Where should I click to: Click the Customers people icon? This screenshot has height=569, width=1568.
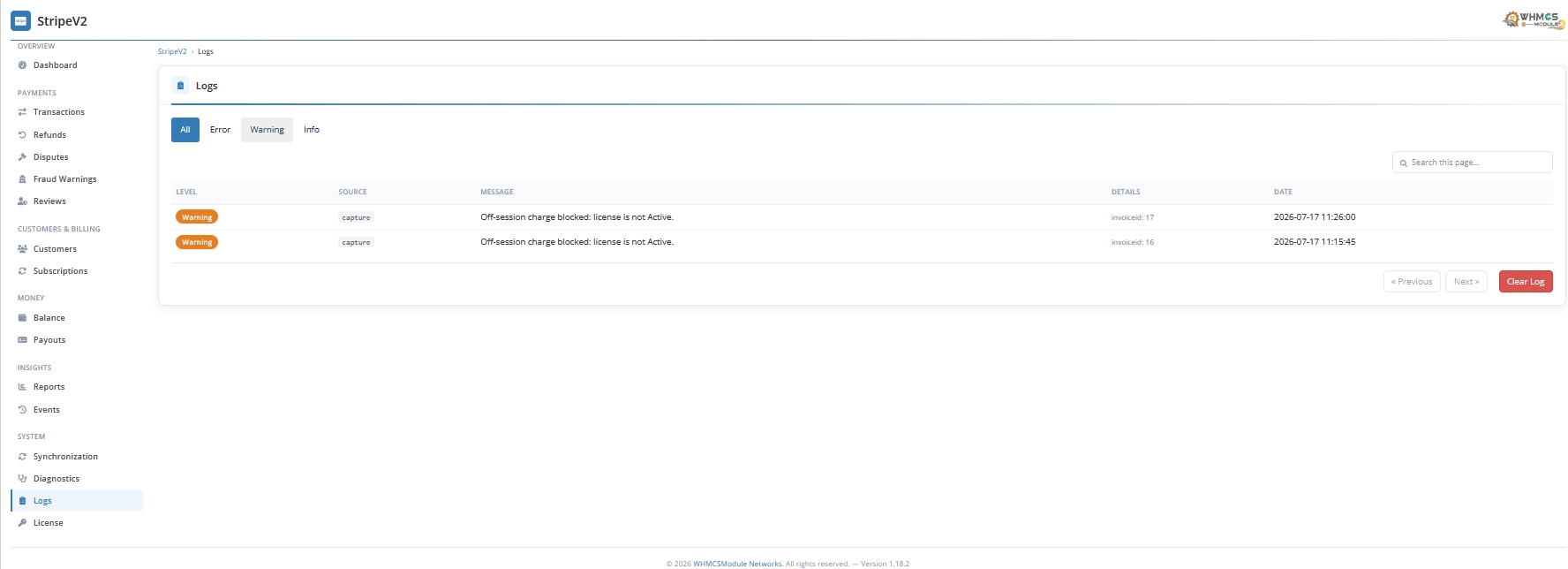tap(22, 249)
